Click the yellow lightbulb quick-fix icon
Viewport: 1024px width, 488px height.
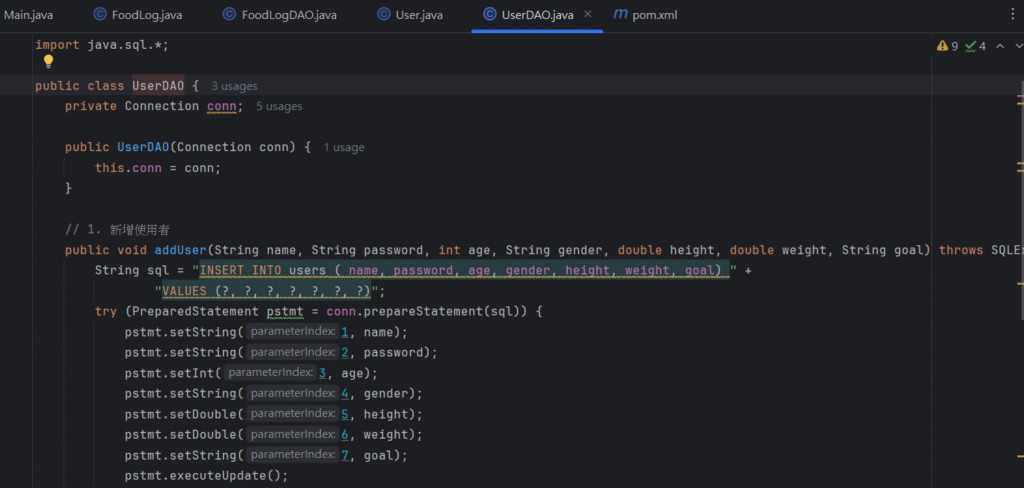click(x=48, y=62)
